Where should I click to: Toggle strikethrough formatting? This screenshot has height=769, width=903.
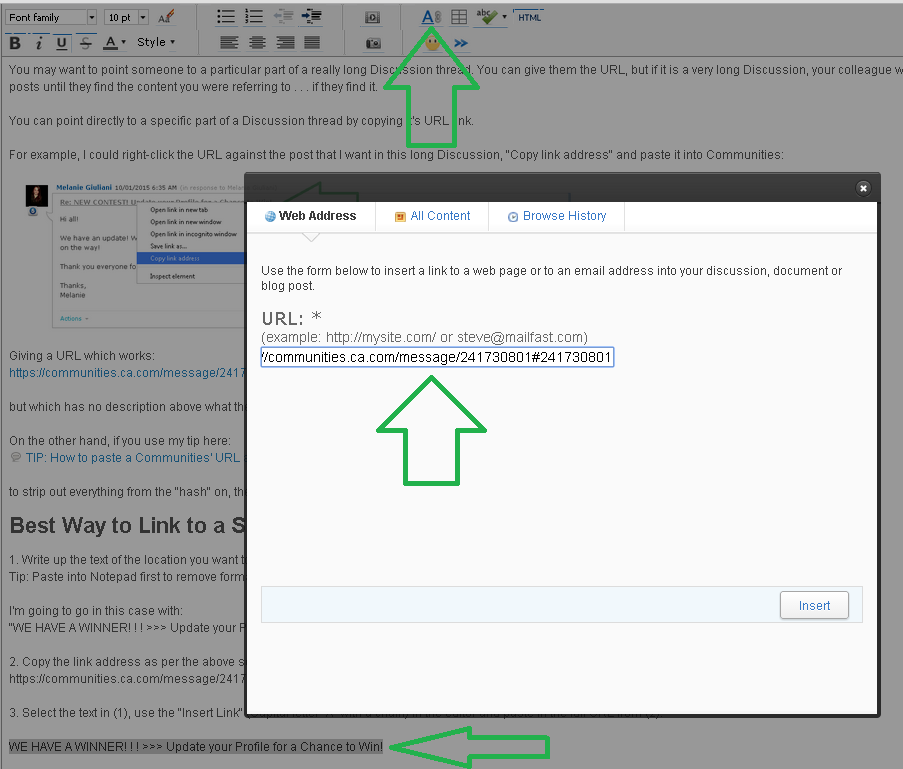85,43
